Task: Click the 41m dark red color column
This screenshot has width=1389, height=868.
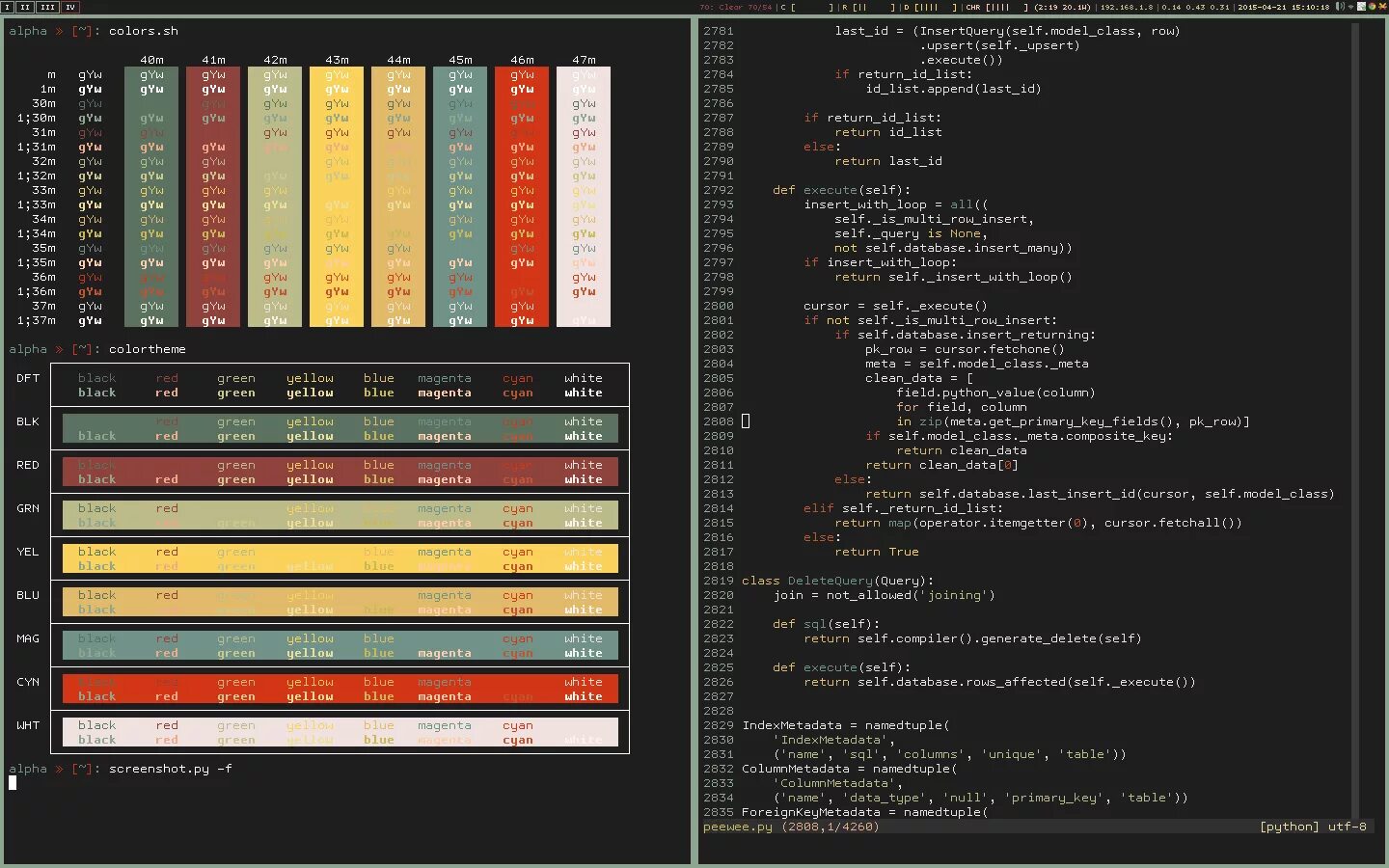Action: 213,197
